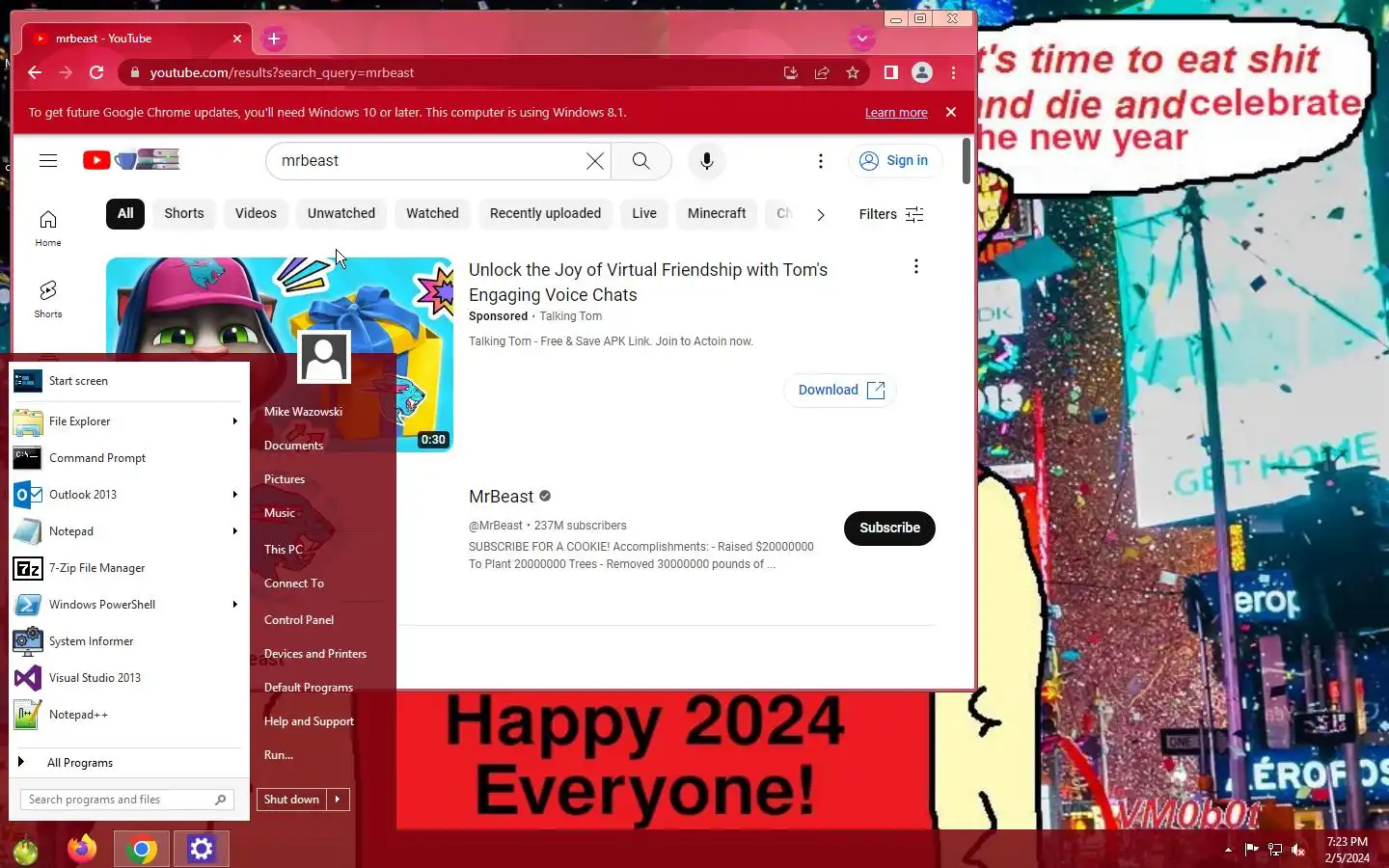This screenshot has width=1389, height=868.
Task: Click Download on Talking Tom ad
Action: [840, 390]
